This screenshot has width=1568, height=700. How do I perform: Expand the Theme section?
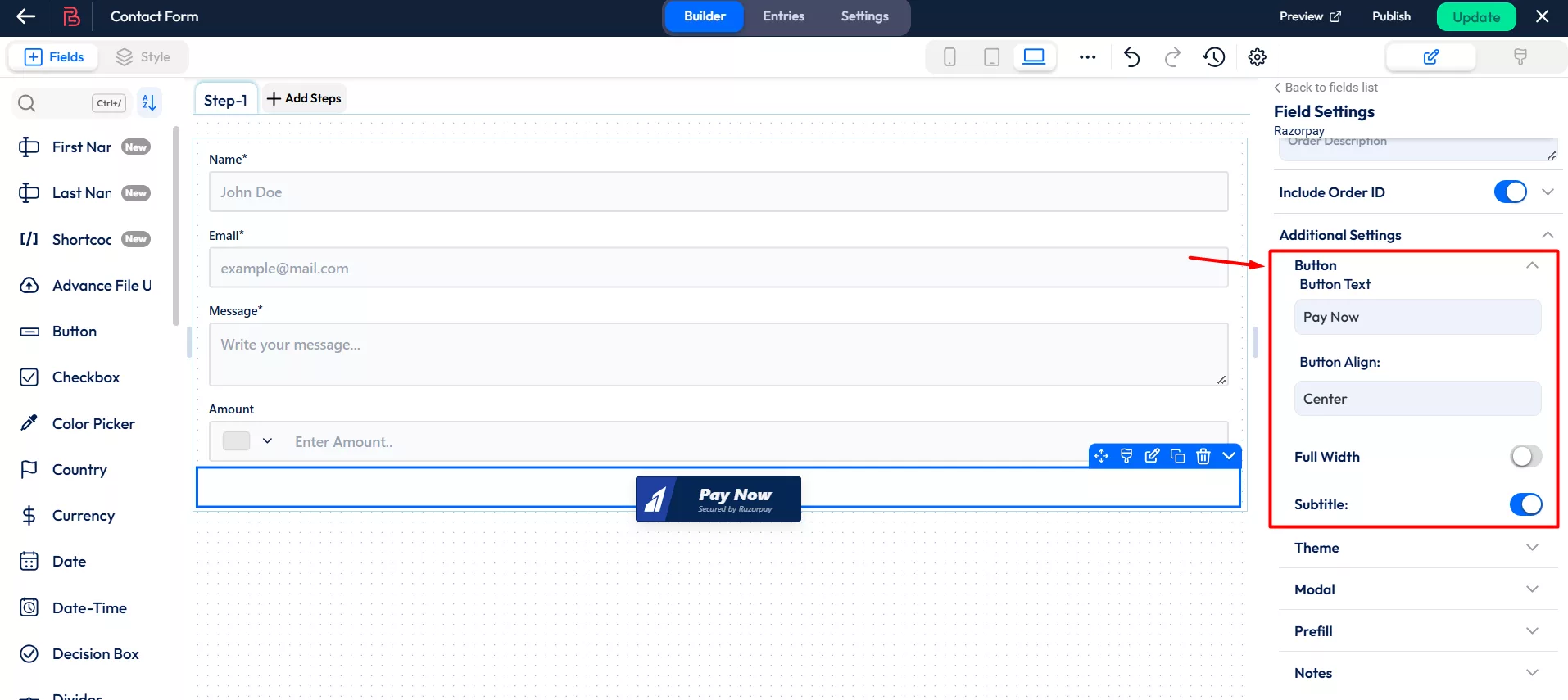click(x=1416, y=548)
